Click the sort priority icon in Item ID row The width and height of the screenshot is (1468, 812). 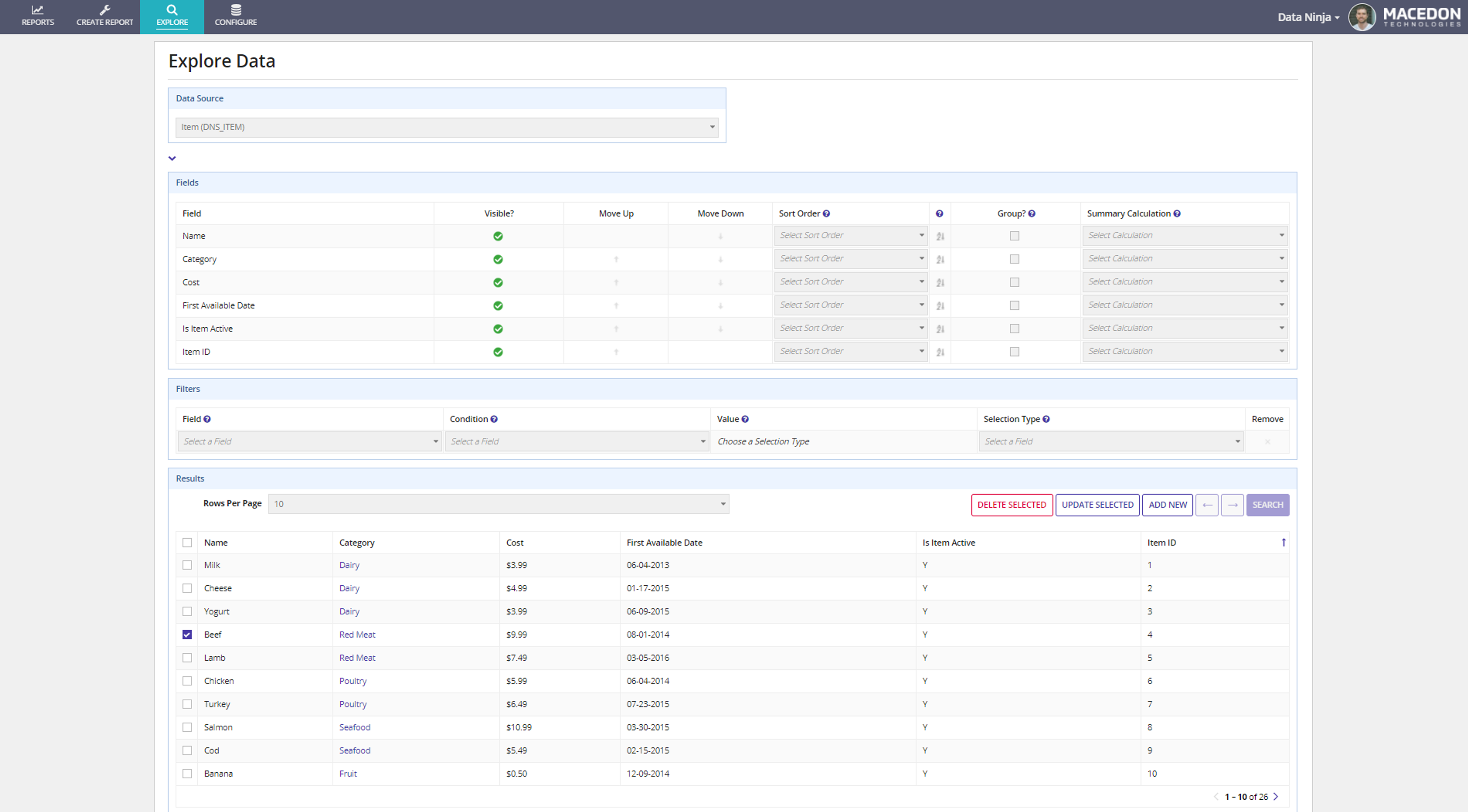tap(940, 352)
